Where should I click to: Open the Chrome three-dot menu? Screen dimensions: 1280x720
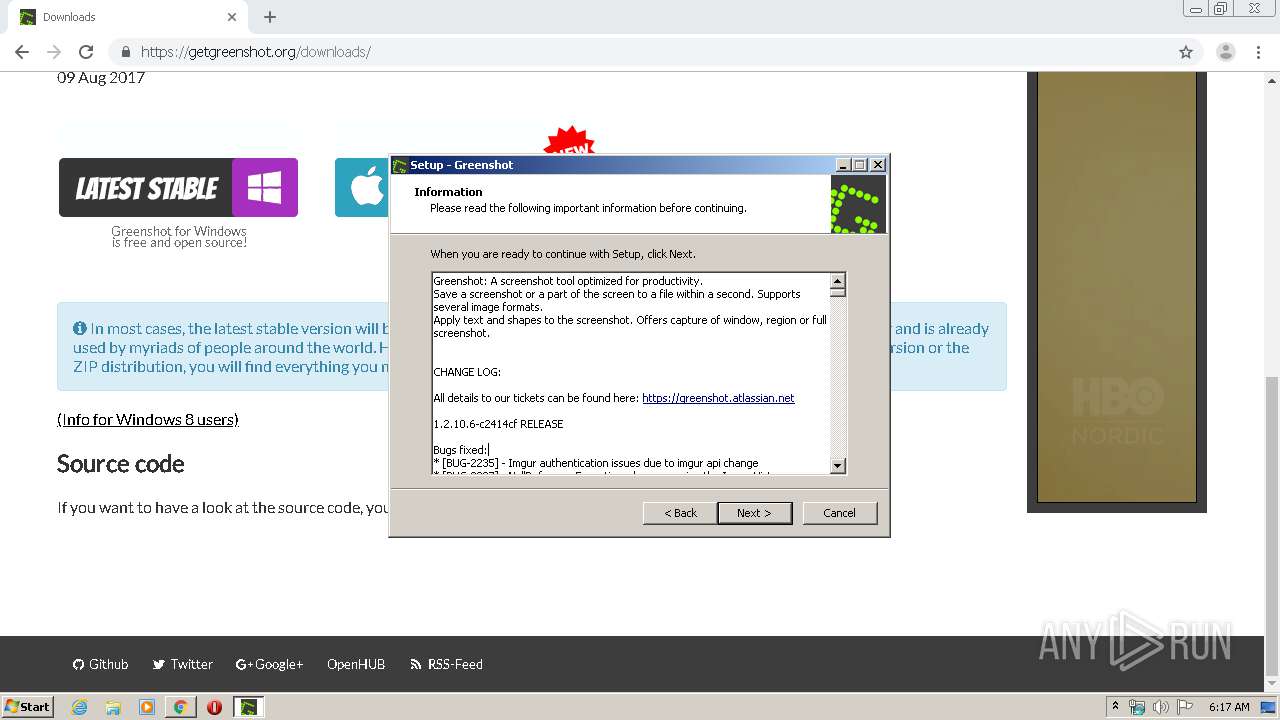[1258, 52]
